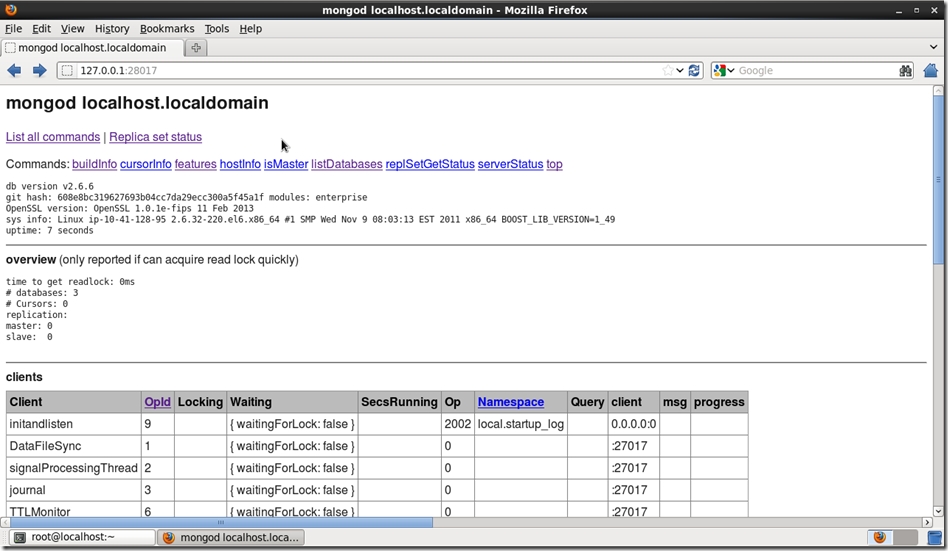The width and height of the screenshot is (948, 551).
Task: Open the list-all-tabs dropdown arrow
Action: pos(933,47)
